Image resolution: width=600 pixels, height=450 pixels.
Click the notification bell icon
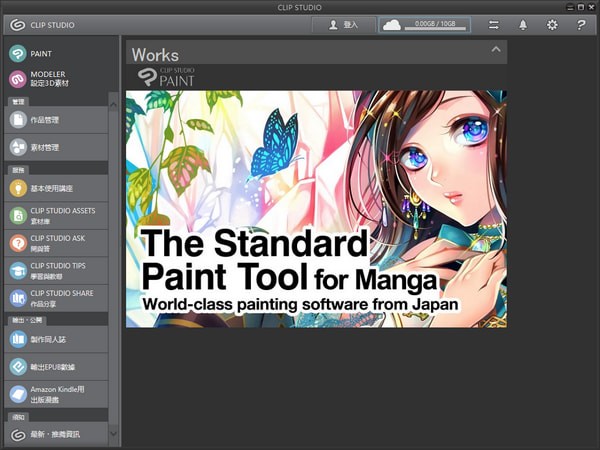tap(522, 25)
